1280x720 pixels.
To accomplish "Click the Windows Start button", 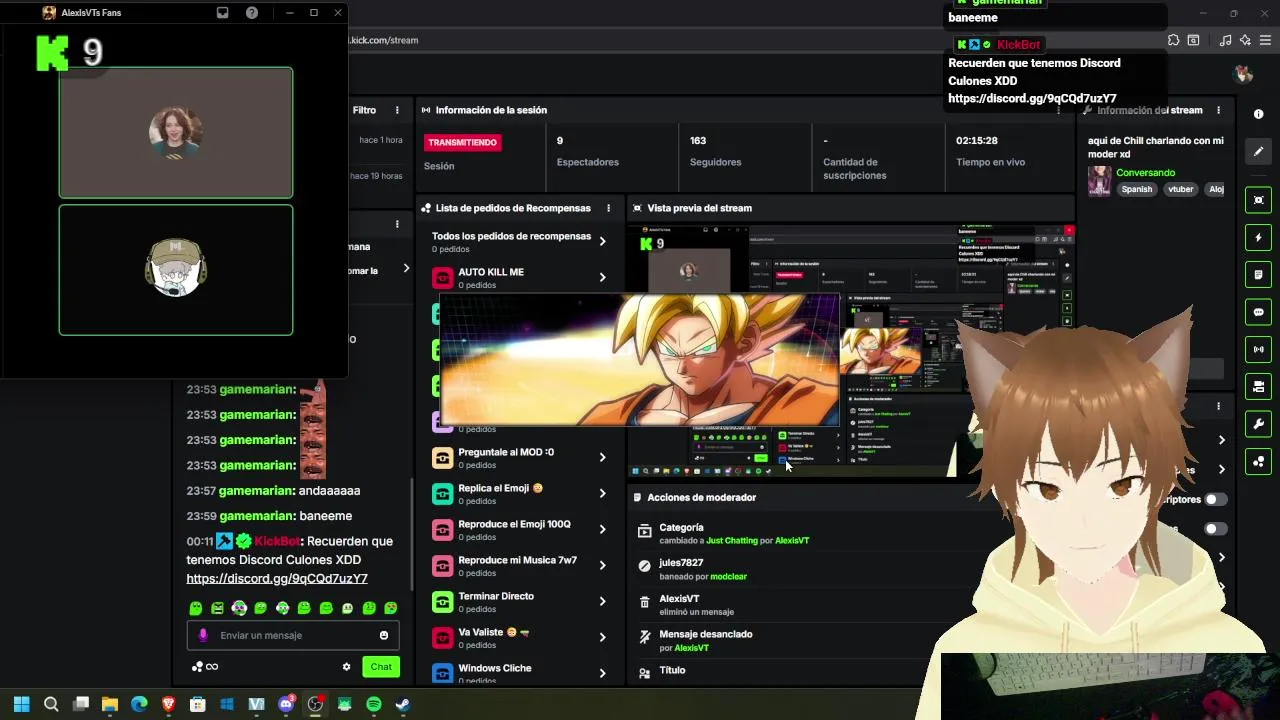I will tap(22, 704).
